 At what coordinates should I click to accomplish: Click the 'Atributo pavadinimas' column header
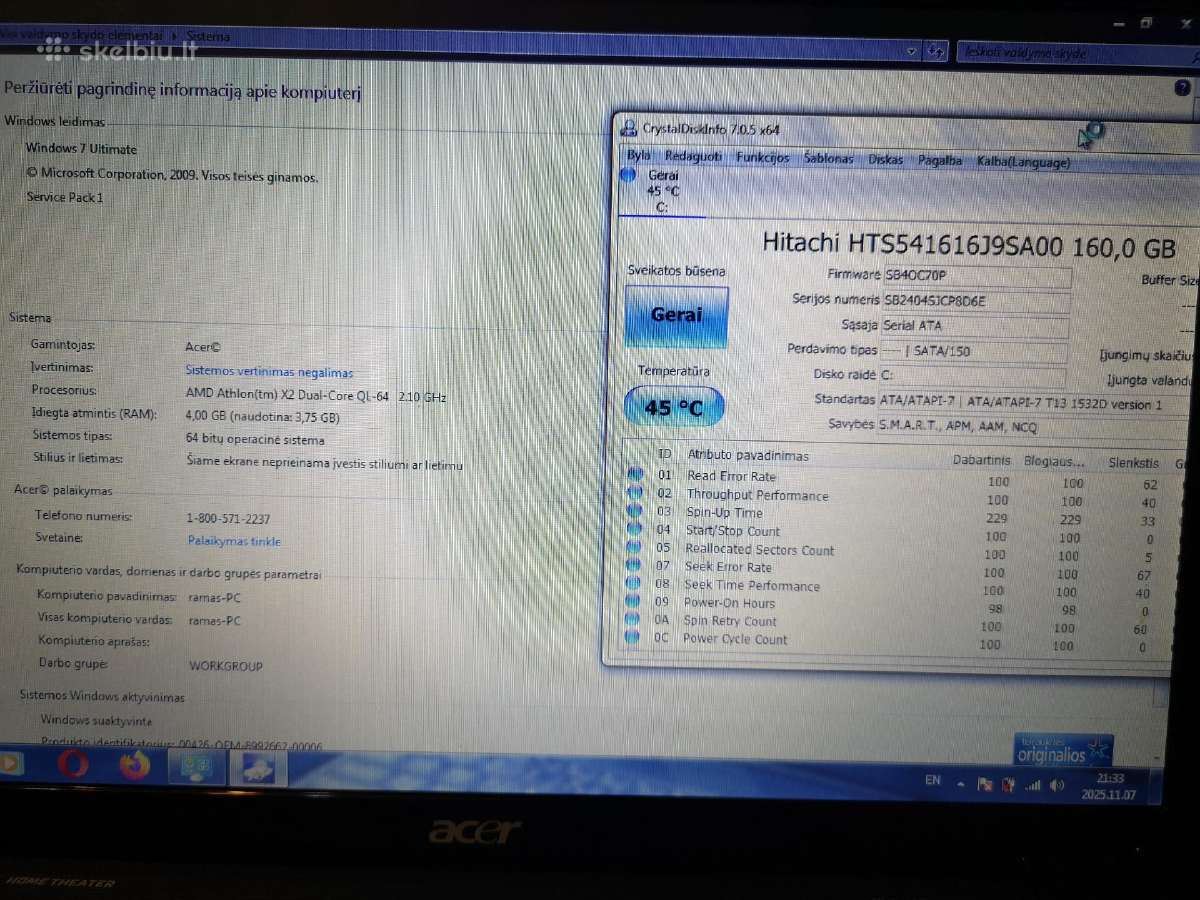pos(748,455)
